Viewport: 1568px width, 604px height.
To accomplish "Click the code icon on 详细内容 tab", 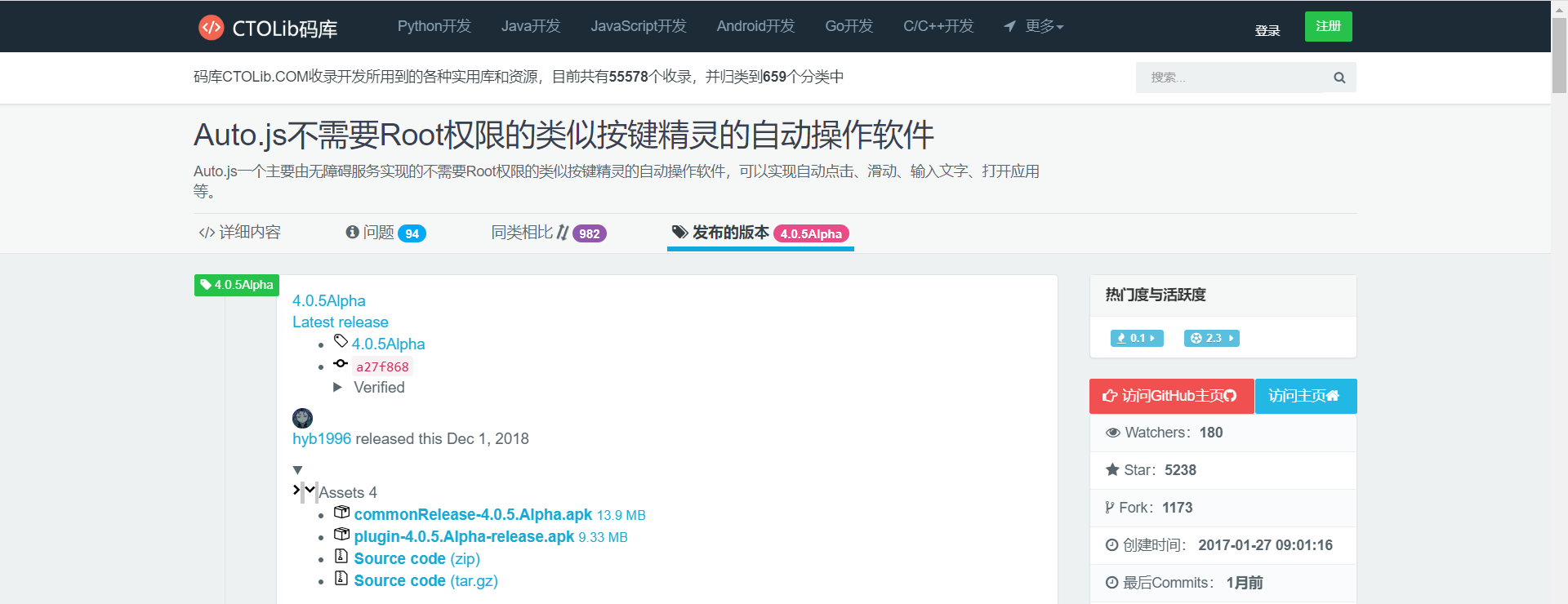I will 207,233.
